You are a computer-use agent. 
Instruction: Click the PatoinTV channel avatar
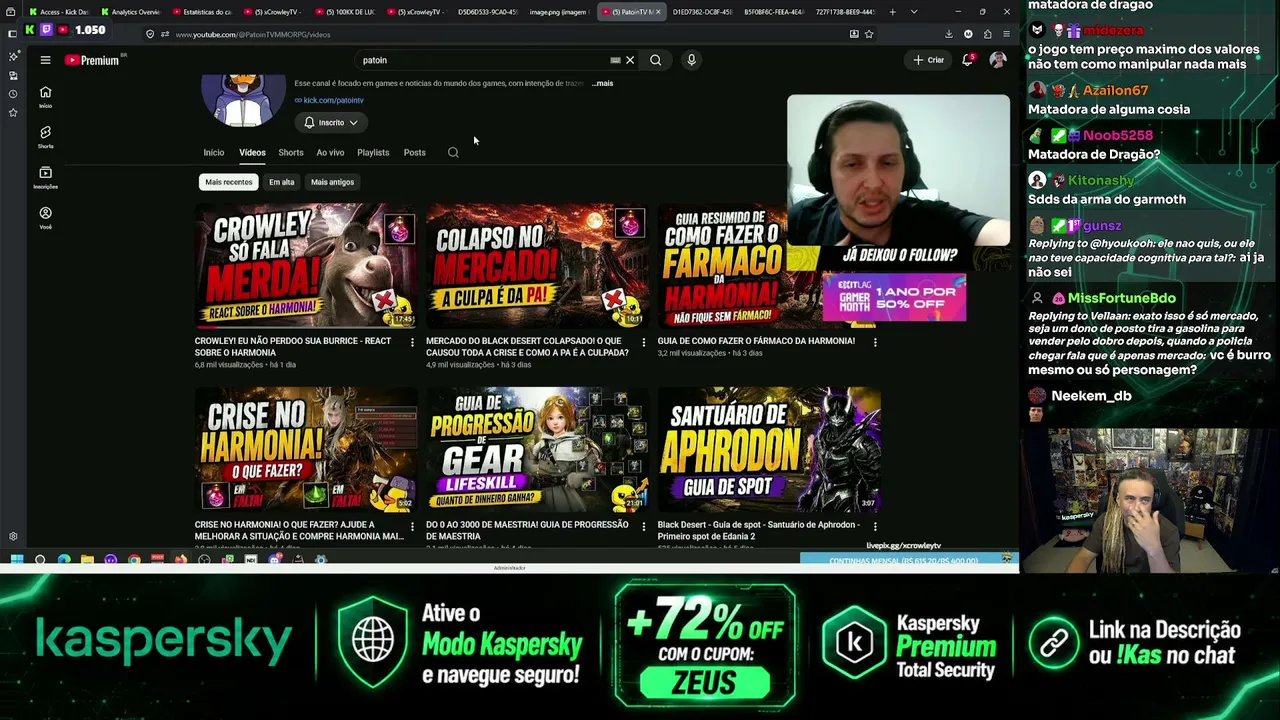[x=243, y=99]
